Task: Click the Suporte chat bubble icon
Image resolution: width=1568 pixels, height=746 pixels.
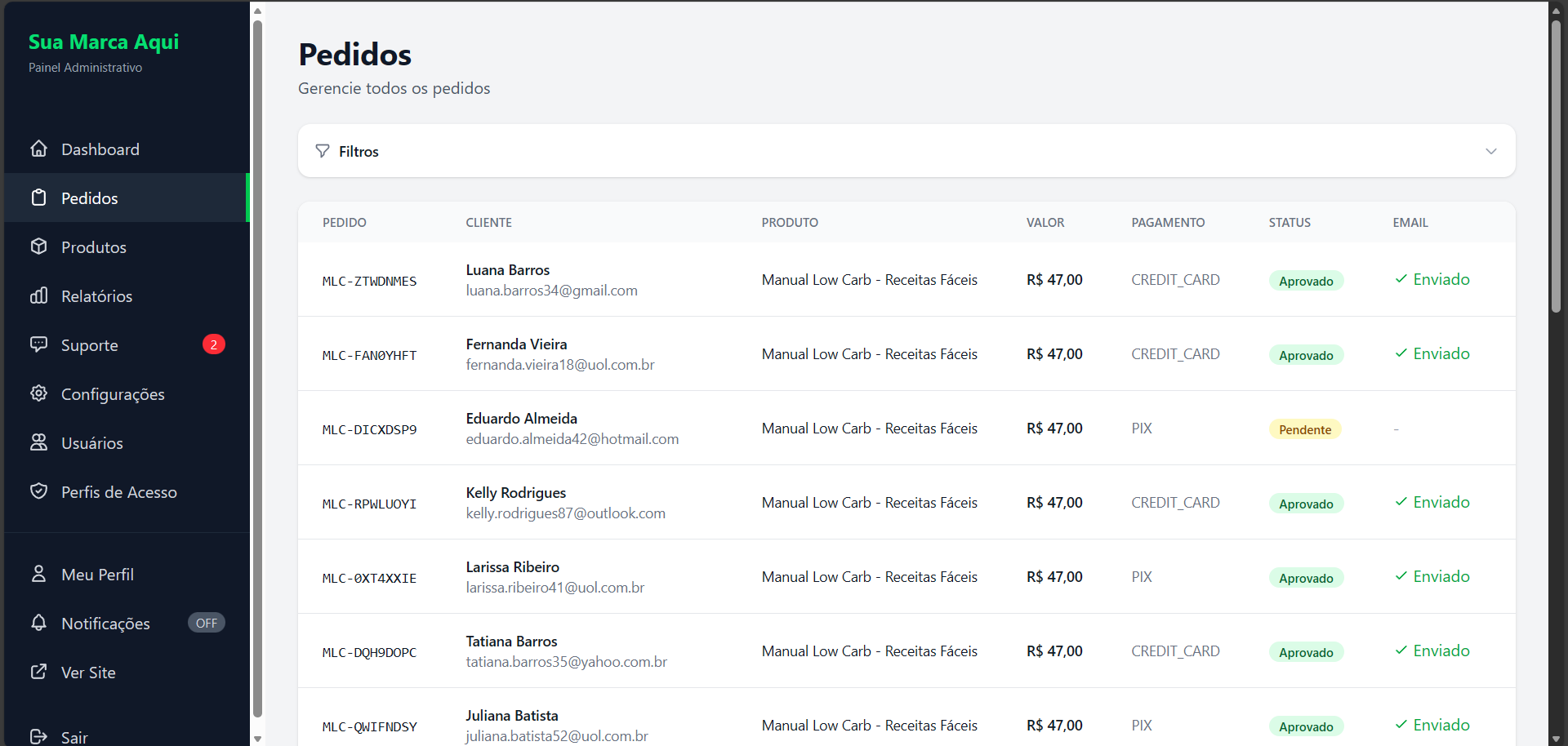Action: (x=38, y=344)
